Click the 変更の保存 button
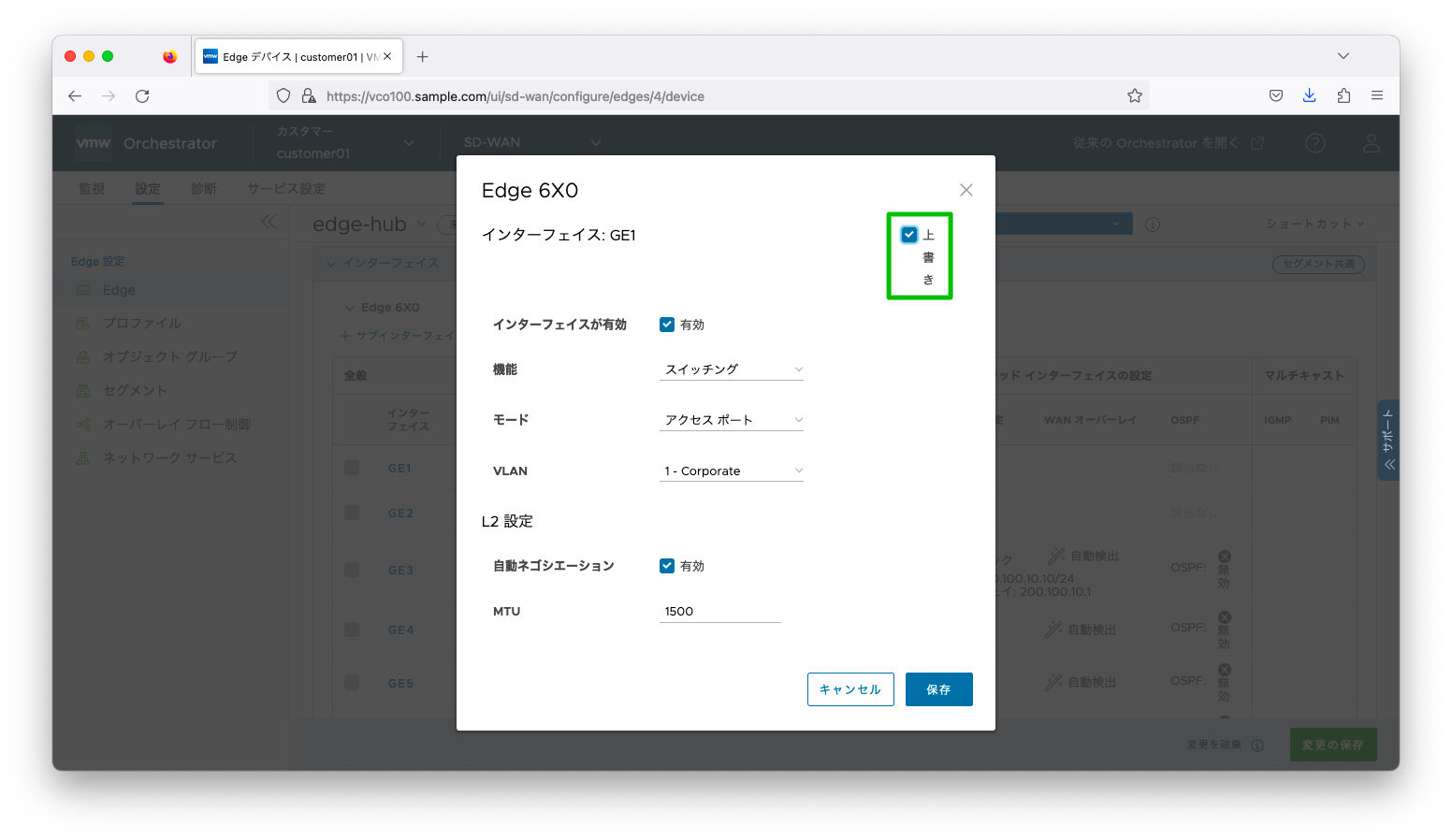The image size is (1452, 840). coord(1333,745)
